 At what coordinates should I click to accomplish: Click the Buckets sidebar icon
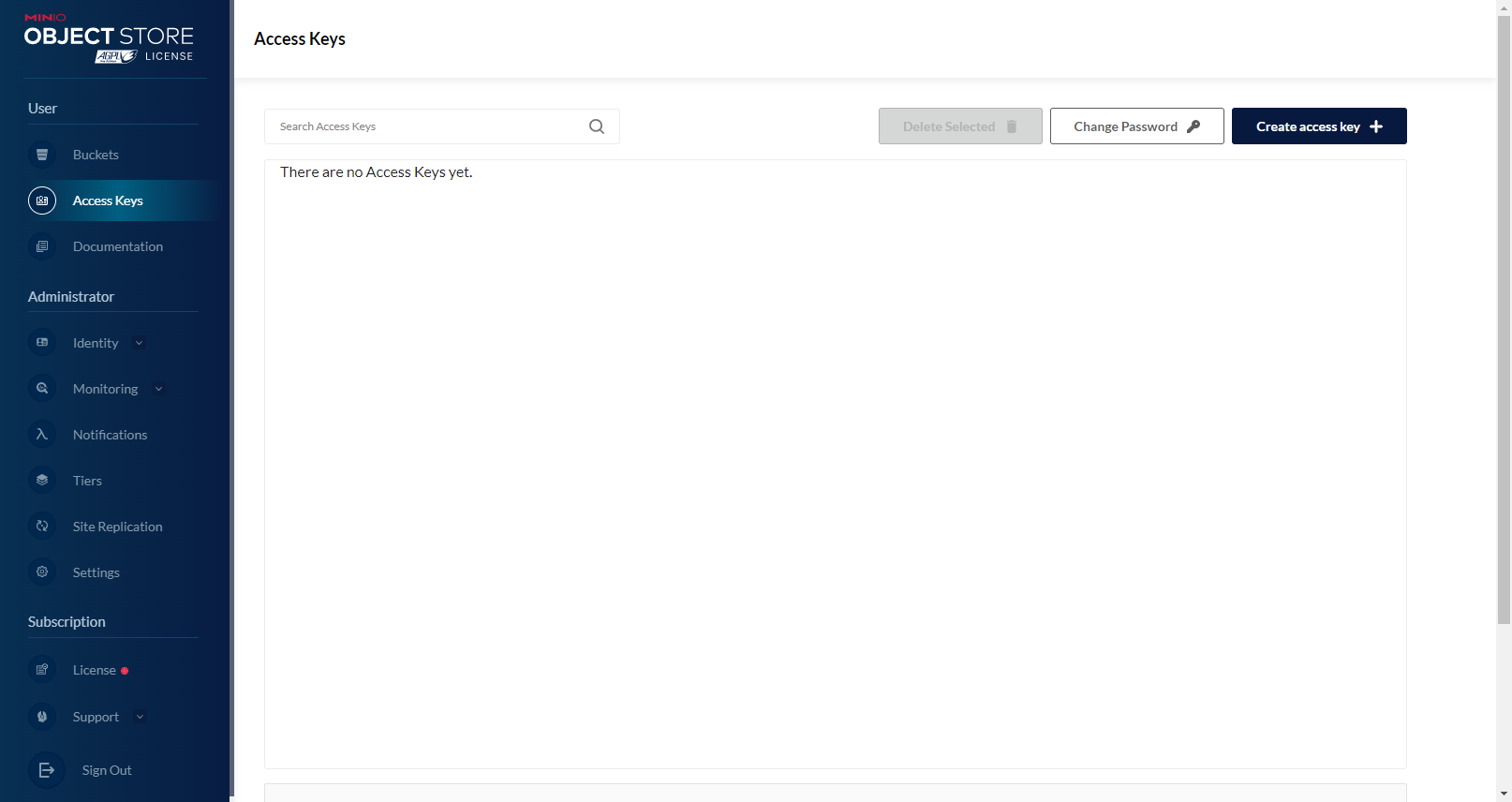[x=42, y=155]
